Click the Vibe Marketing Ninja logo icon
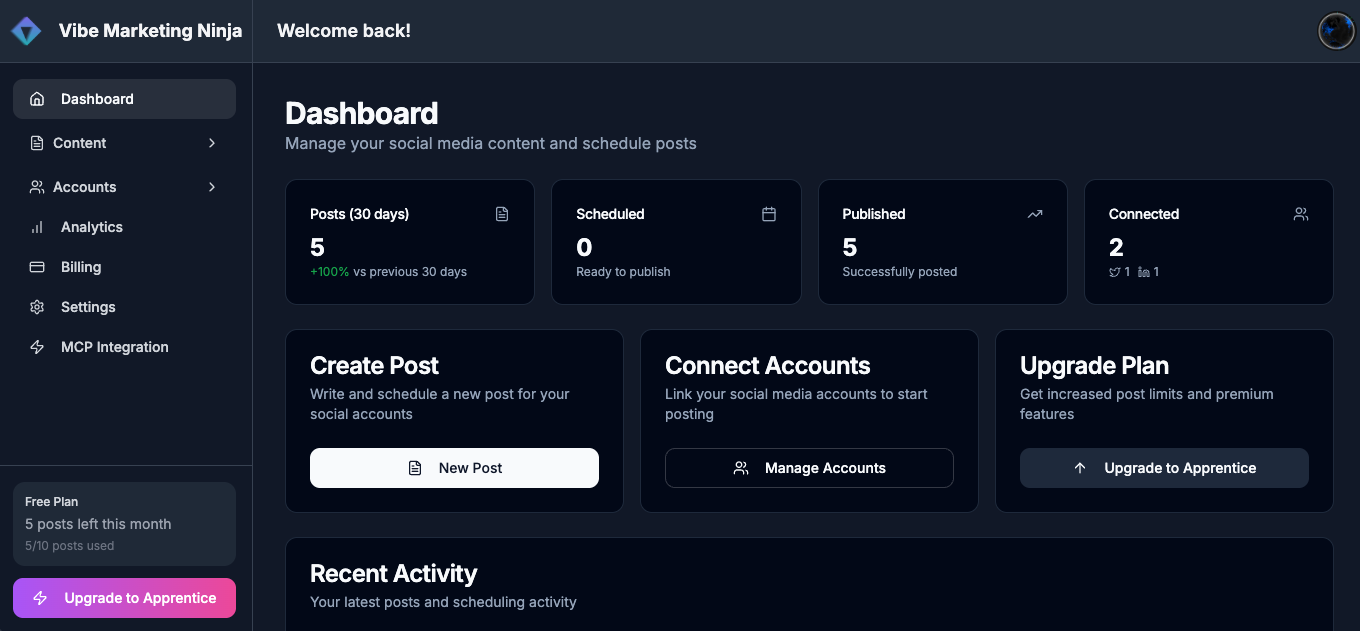This screenshot has height=631, width=1360. point(26,31)
